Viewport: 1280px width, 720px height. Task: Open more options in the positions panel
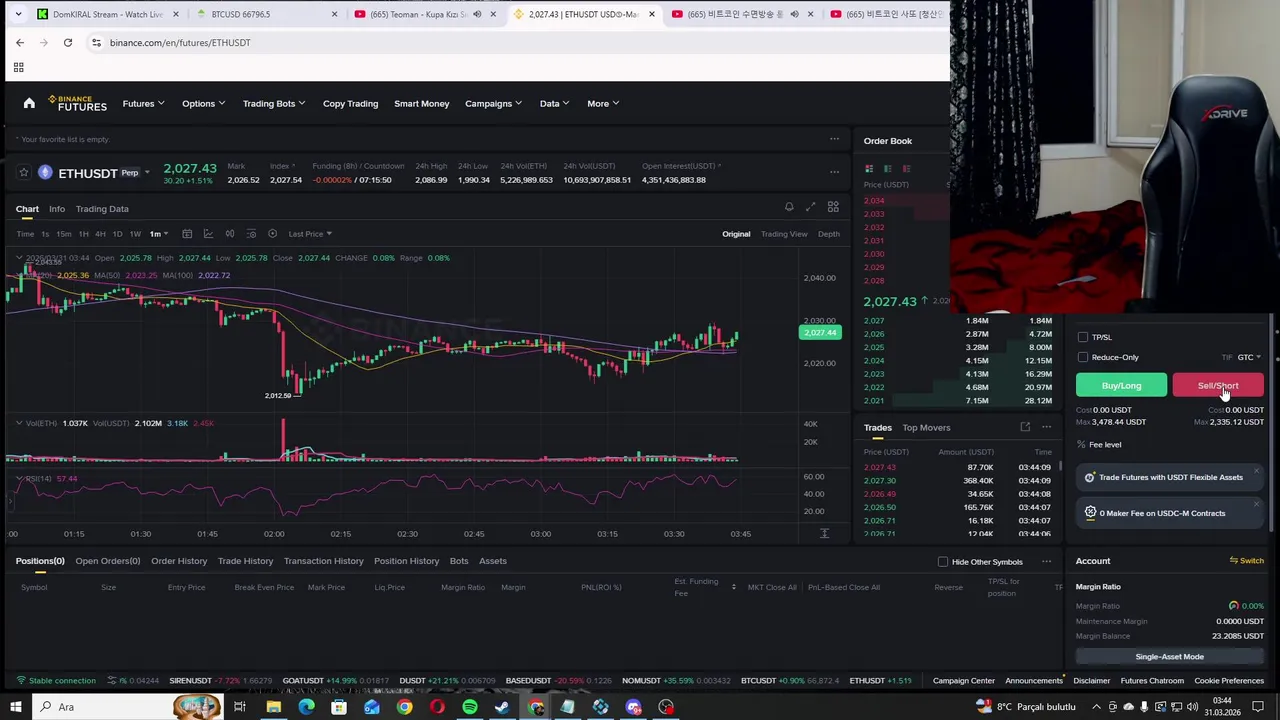tap(1047, 561)
